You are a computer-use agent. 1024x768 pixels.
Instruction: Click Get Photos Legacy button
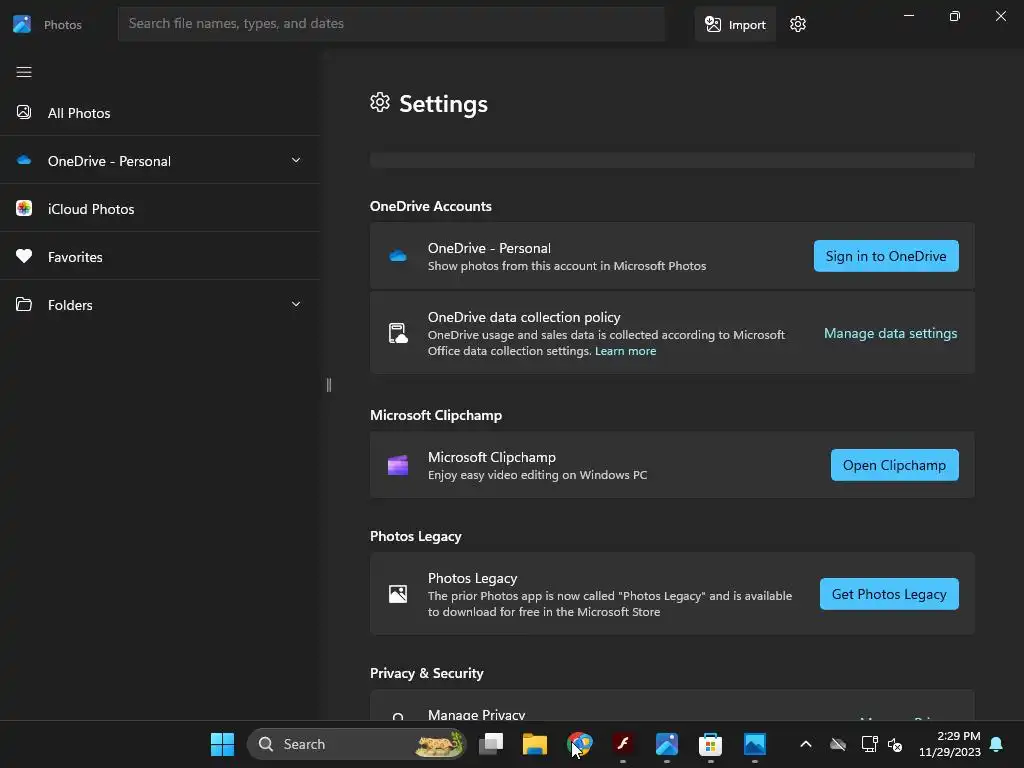coord(889,594)
